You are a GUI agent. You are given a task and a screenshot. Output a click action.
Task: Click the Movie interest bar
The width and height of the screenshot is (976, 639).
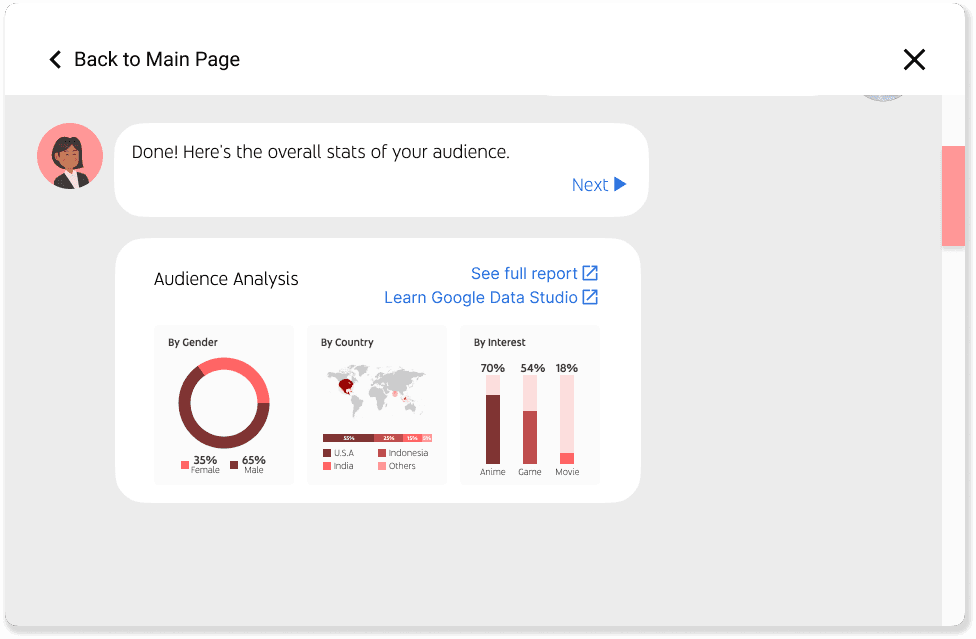tap(567, 419)
